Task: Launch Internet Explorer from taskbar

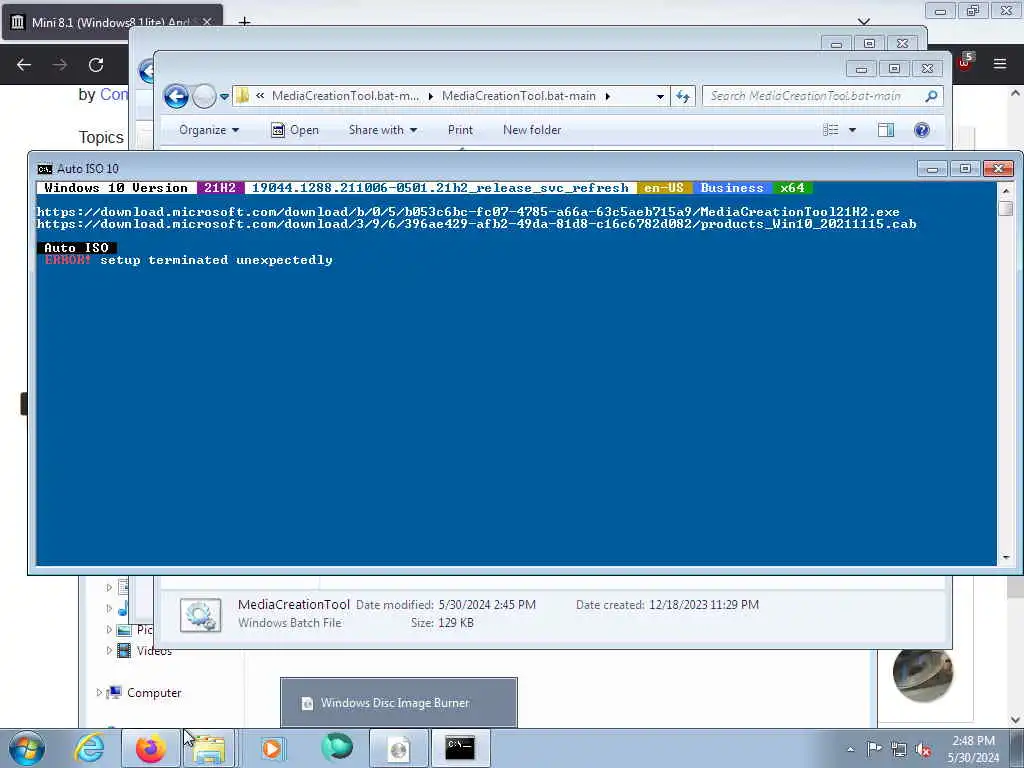Action: click(x=89, y=748)
